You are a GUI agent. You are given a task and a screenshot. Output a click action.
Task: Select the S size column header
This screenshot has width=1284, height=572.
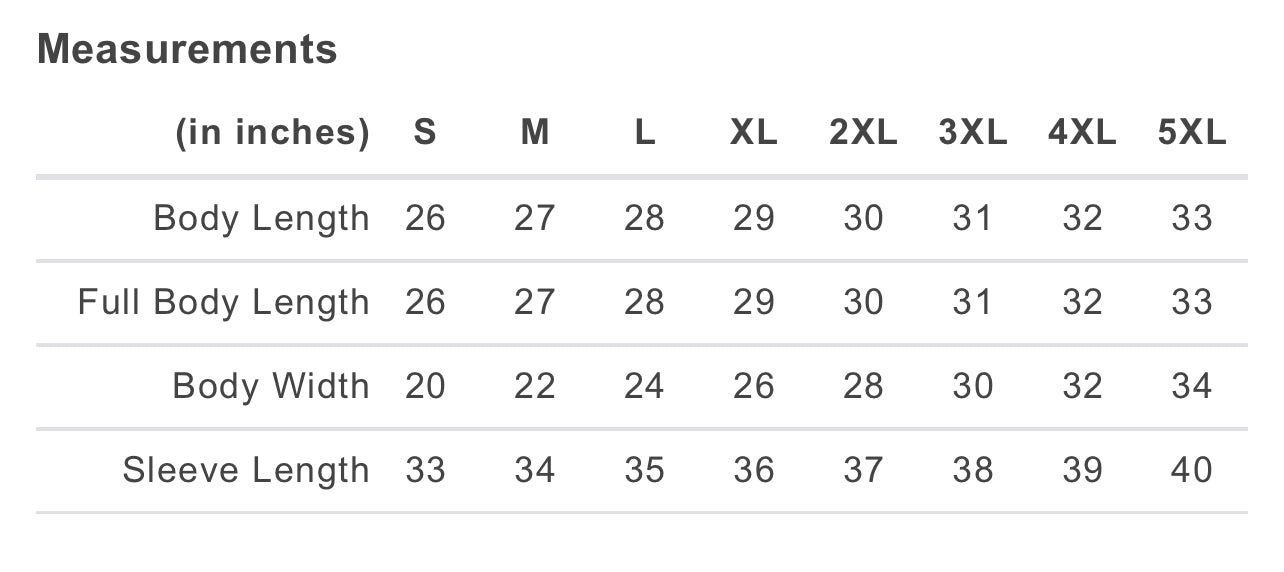(x=425, y=133)
